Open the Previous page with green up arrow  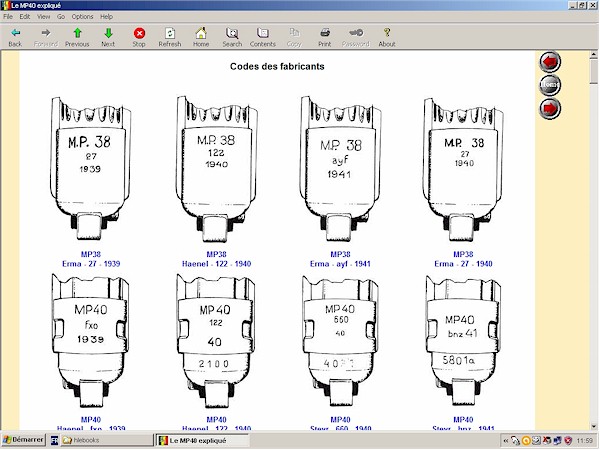[x=77, y=38]
